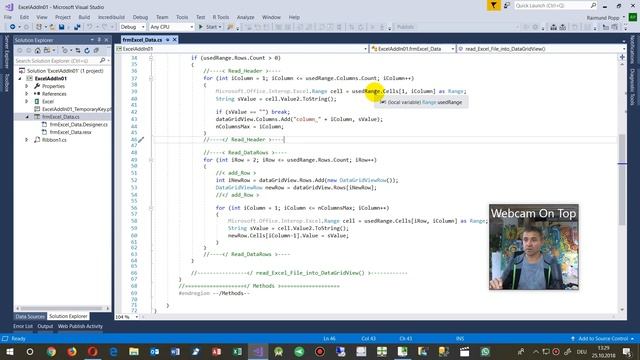
Task: Open the Any CPU platform dropdown
Action: (x=171, y=27)
